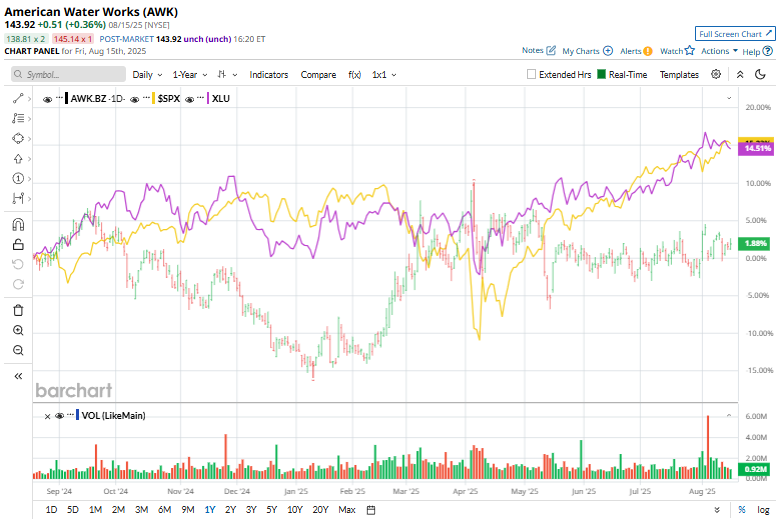Select the measure range tool

point(18,199)
